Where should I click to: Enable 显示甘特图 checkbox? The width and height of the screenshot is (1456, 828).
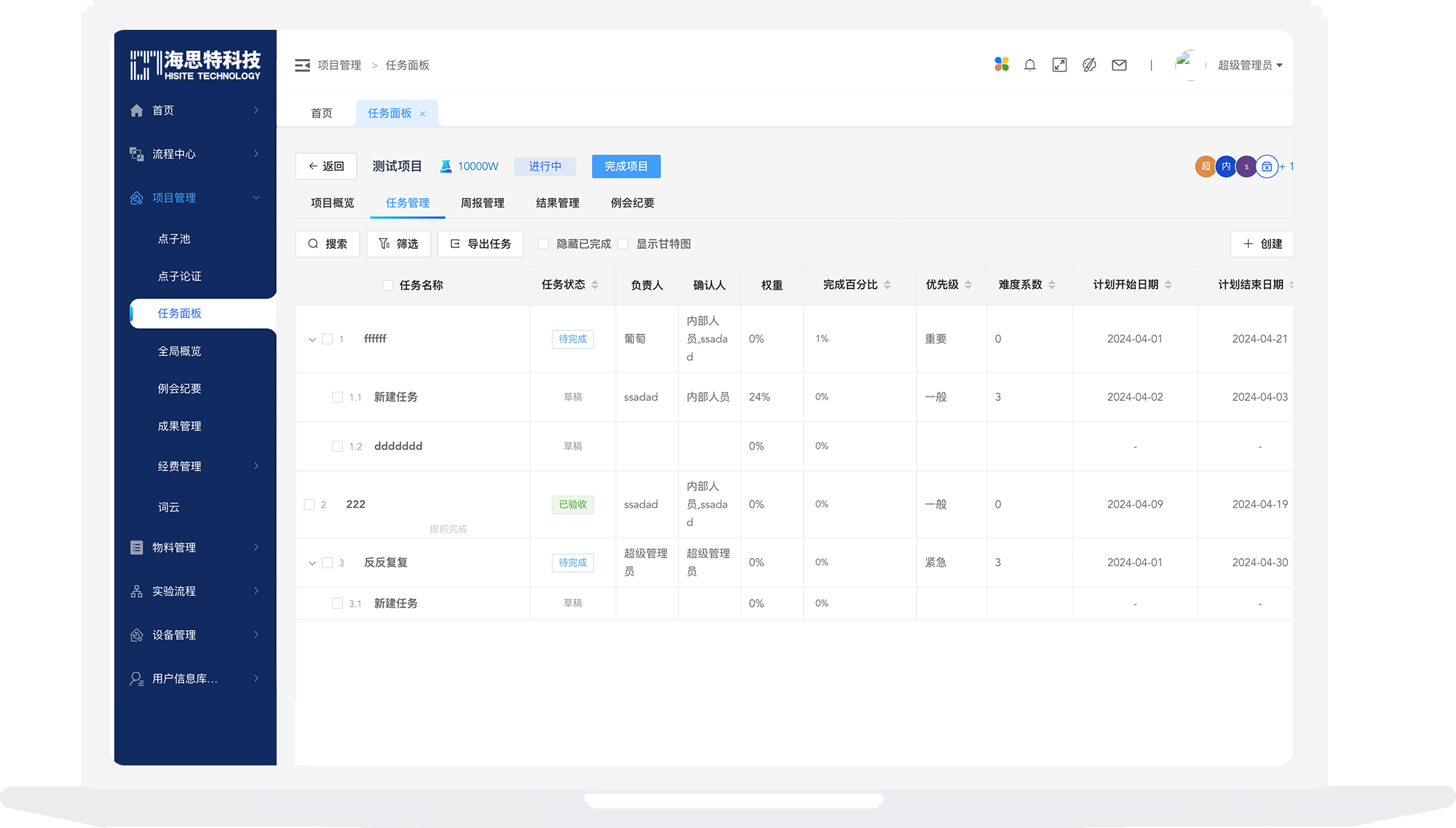click(623, 244)
